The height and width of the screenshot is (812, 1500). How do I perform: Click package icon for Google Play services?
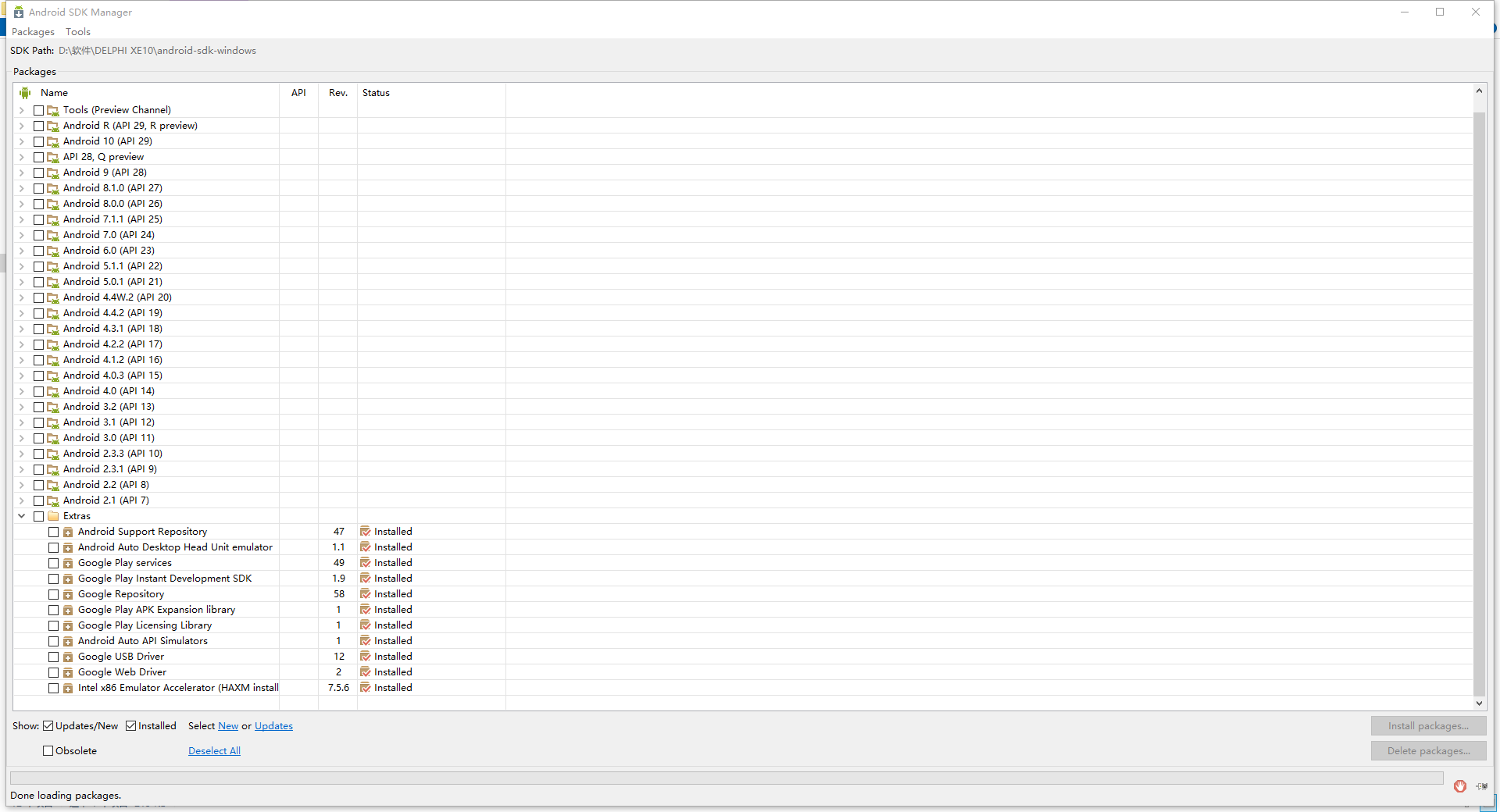pyautogui.click(x=68, y=563)
